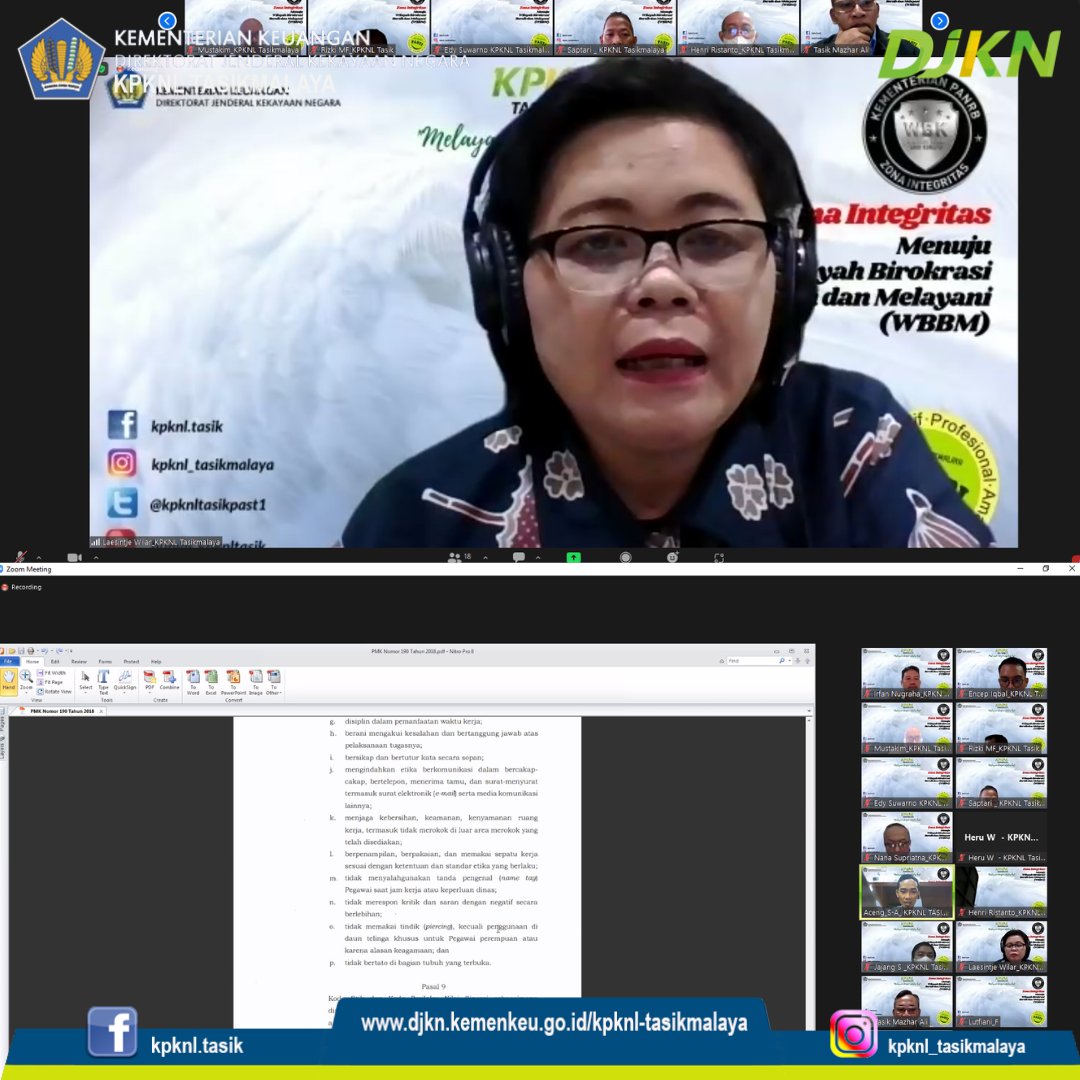Pick the Type Text tool
The height and width of the screenshot is (1080, 1080).
click(103, 682)
